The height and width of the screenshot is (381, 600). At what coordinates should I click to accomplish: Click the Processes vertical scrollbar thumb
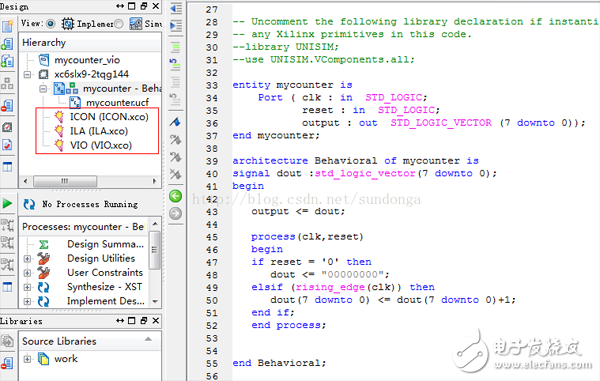[x=155, y=250]
